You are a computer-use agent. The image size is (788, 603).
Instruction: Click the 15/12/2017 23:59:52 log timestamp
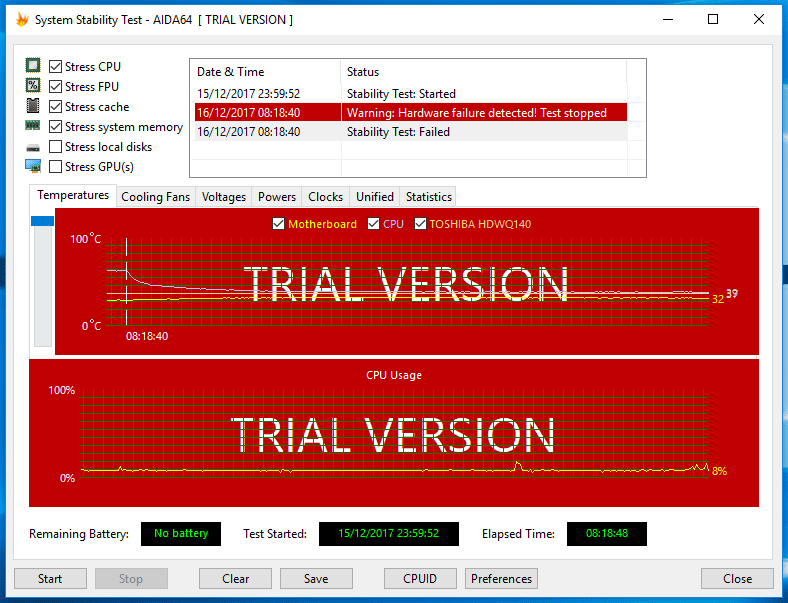tap(248, 94)
